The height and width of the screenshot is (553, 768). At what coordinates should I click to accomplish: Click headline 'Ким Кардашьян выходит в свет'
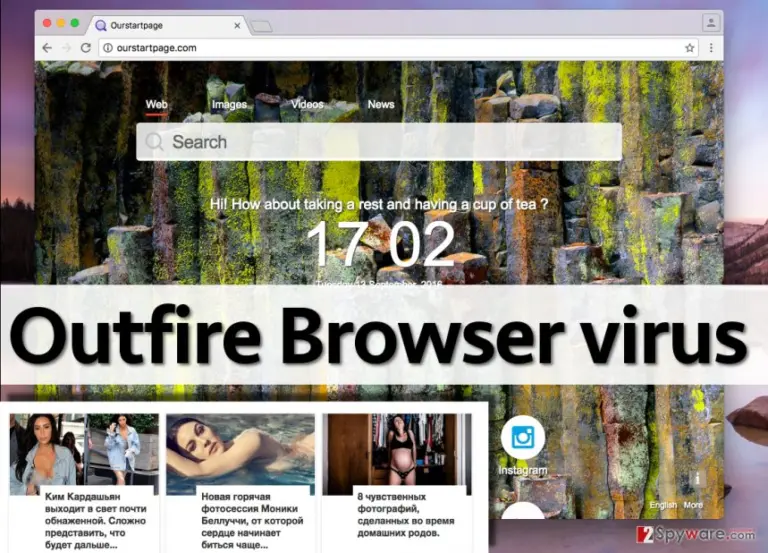[x=96, y=521]
